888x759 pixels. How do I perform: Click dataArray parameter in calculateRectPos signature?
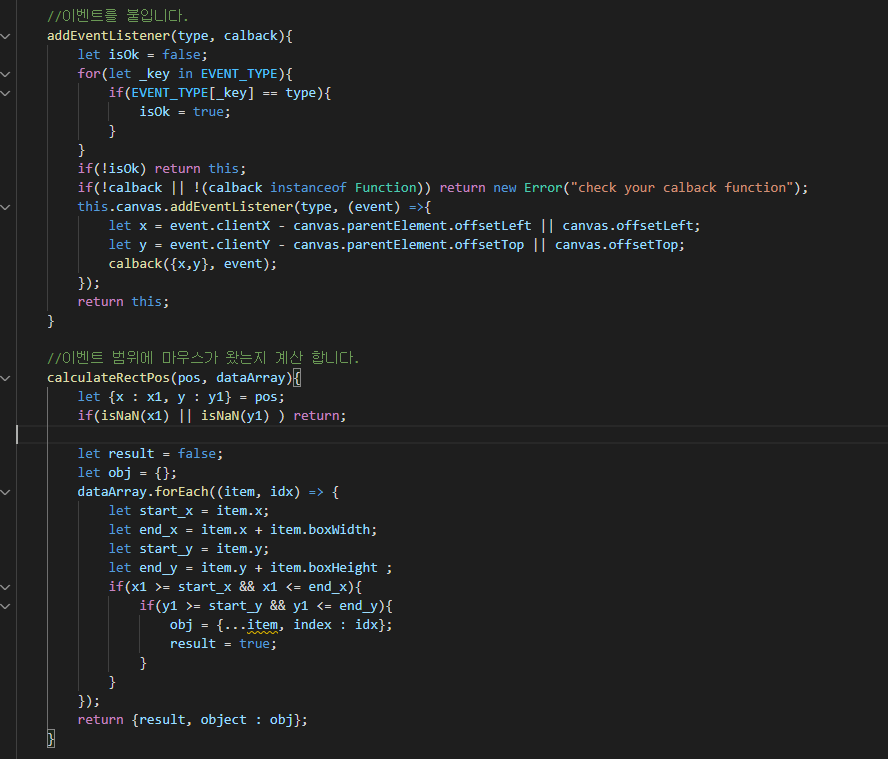pos(250,378)
